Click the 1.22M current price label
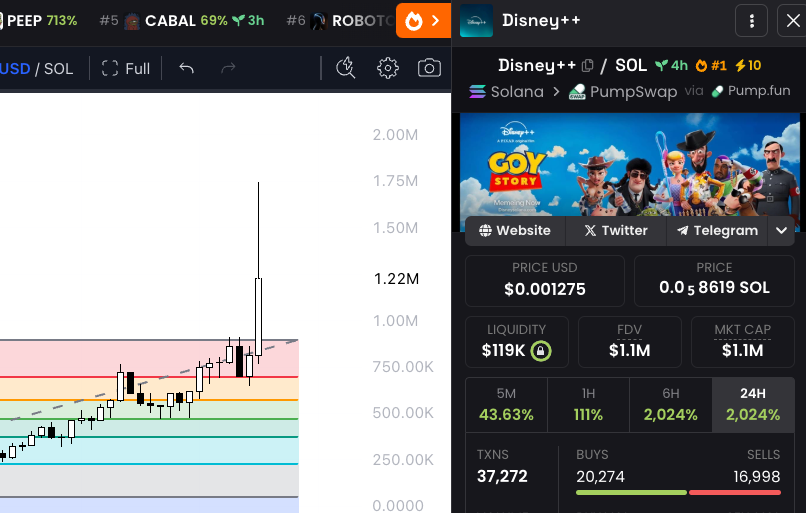The image size is (806, 513). pyautogui.click(x=396, y=279)
